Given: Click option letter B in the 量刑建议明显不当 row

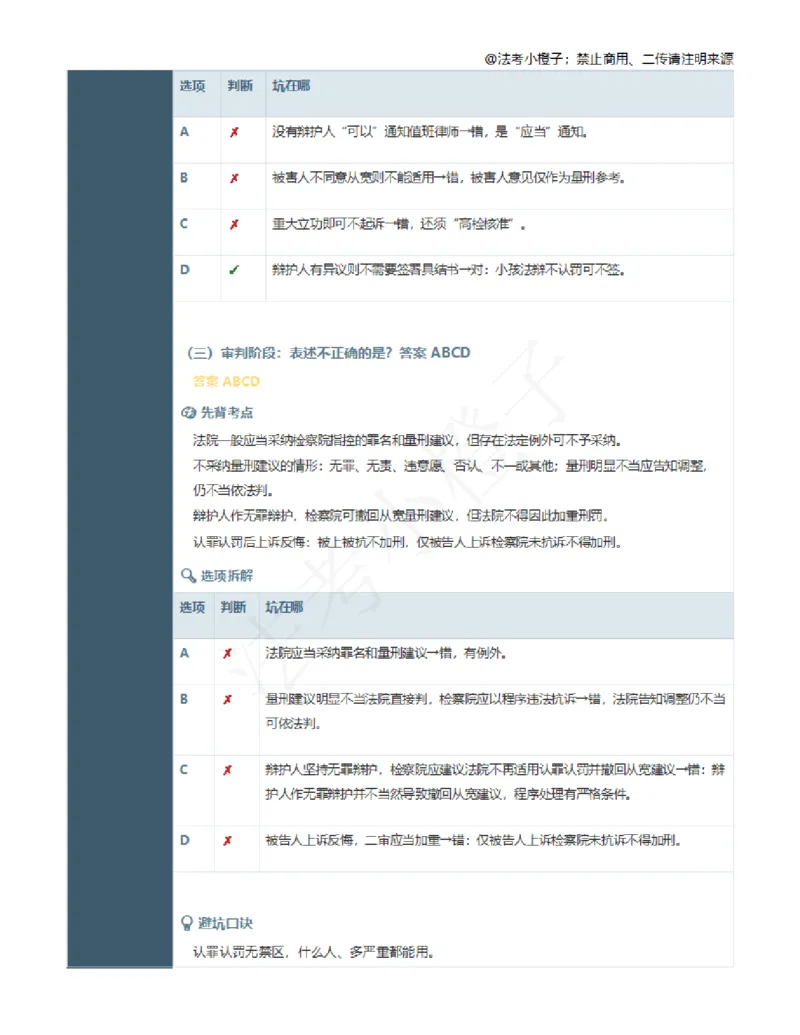Looking at the screenshot, I should (x=184, y=698).
